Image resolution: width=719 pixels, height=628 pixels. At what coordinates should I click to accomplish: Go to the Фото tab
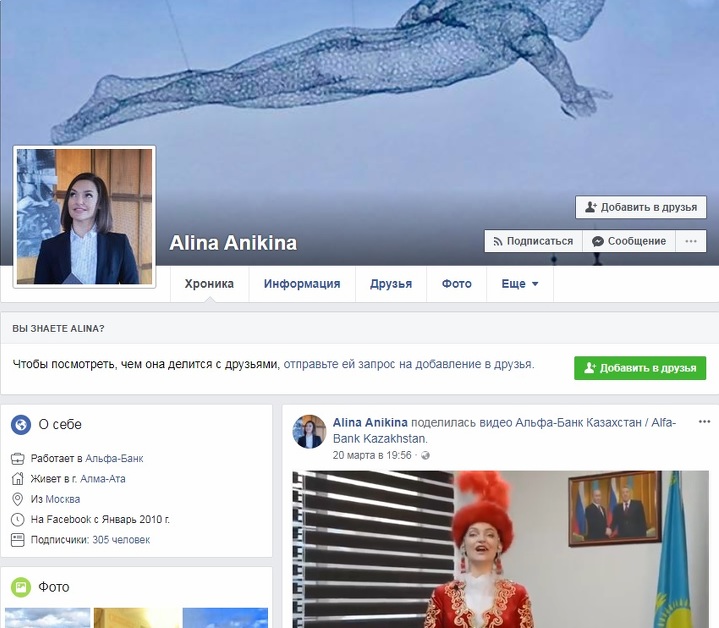(x=457, y=284)
